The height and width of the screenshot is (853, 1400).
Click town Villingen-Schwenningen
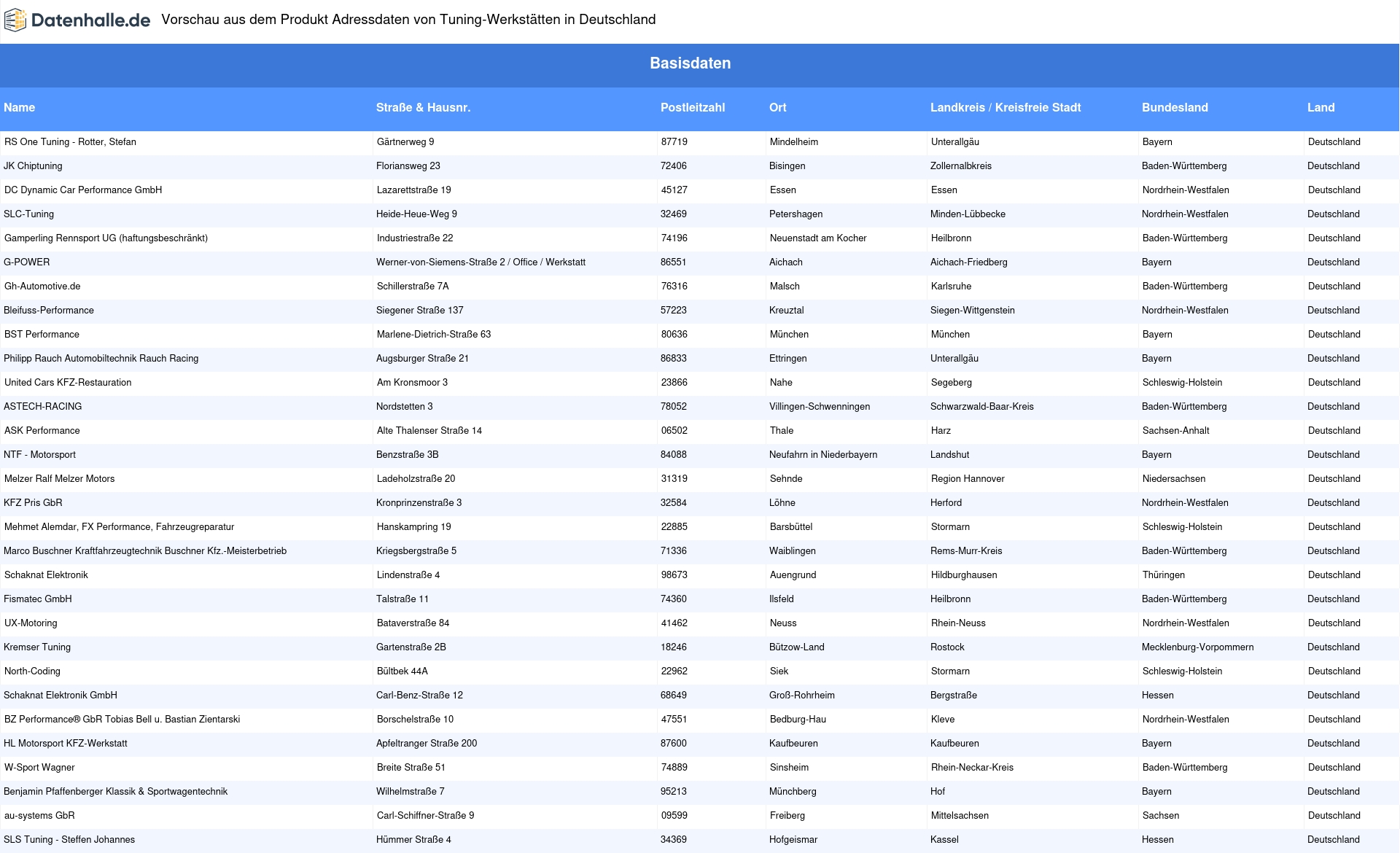820,407
